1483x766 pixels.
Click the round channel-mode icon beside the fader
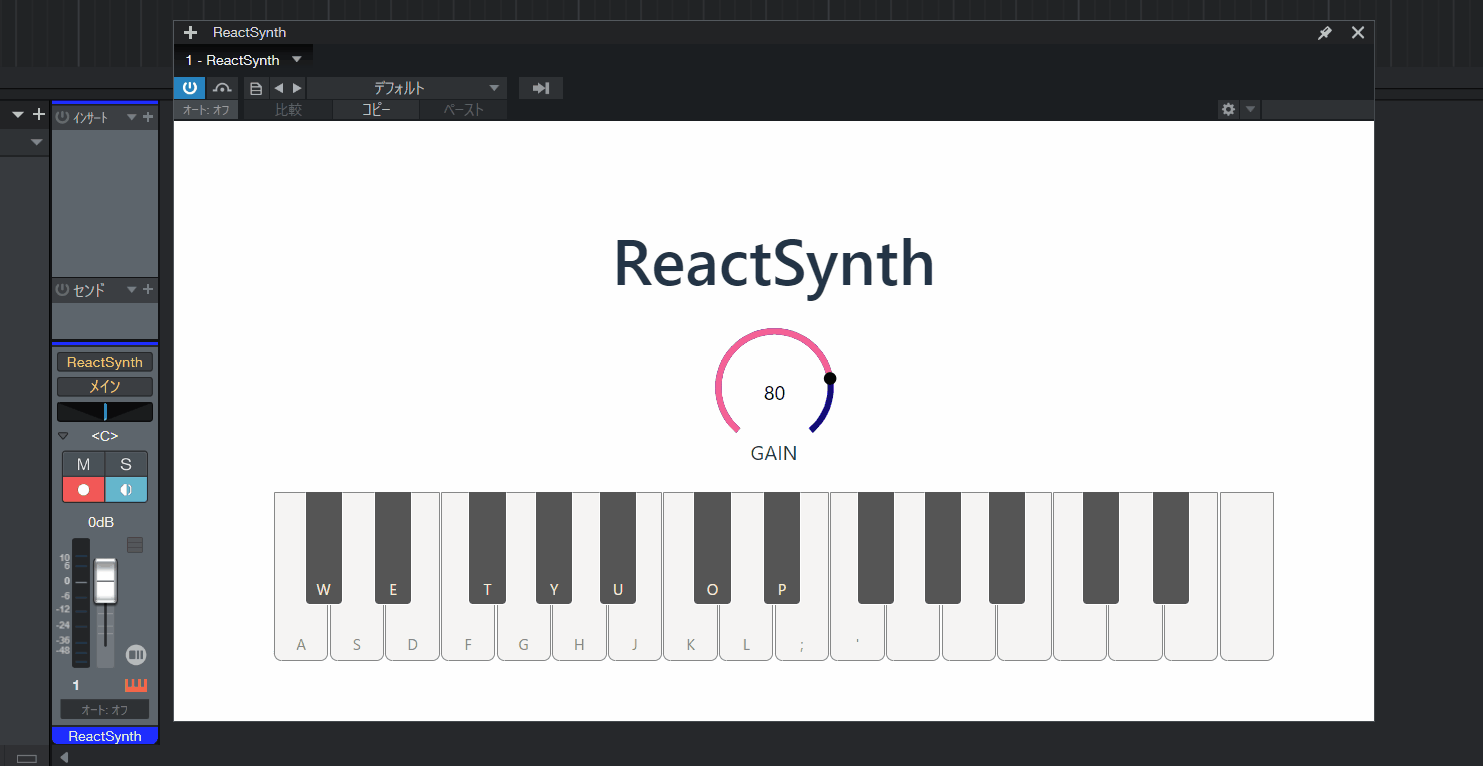[136, 655]
